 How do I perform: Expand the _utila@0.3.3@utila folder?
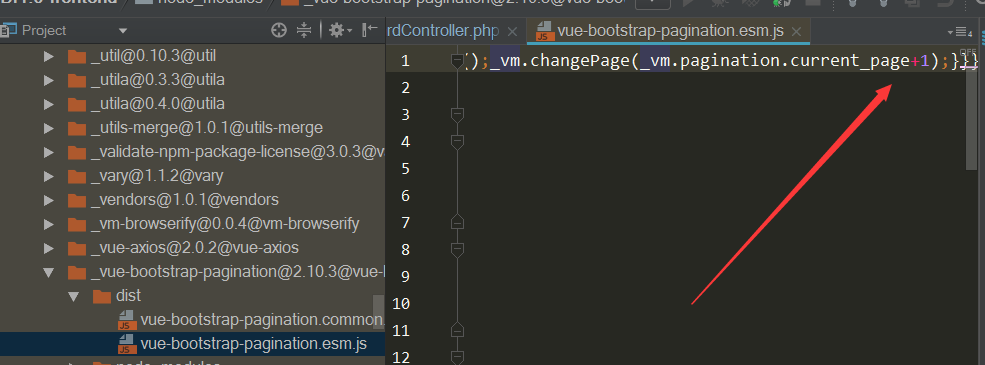pos(48,80)
